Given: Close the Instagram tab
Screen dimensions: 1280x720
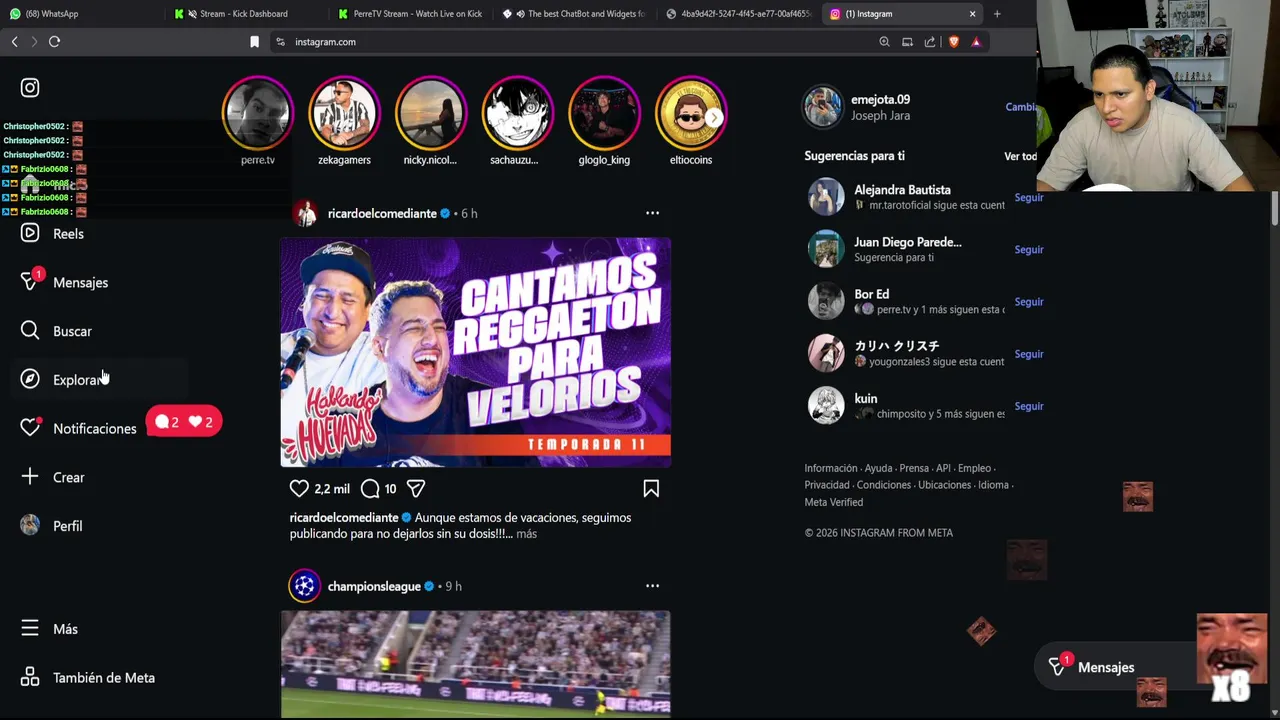Looking at the screenshot, I should click(x=972, y=14).
